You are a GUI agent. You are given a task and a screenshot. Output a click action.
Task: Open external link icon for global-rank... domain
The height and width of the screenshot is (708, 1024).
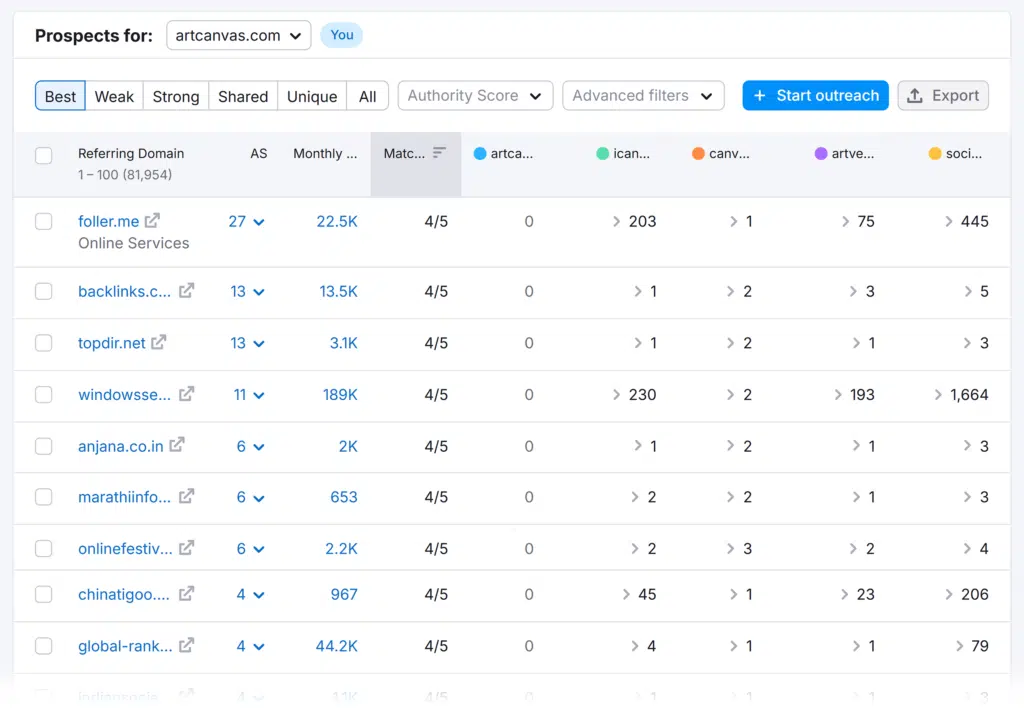pyautogui.click(x=186, y=646)
